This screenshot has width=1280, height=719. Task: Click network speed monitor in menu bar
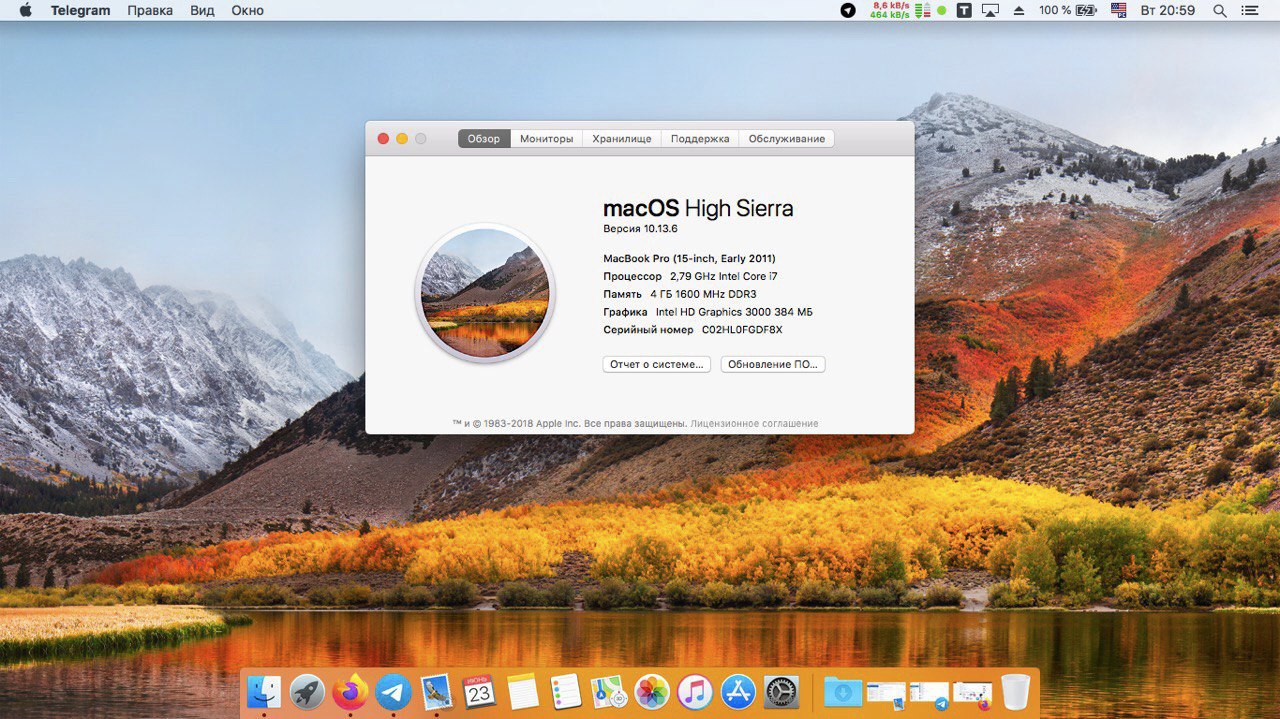click(x=900, y=10)
